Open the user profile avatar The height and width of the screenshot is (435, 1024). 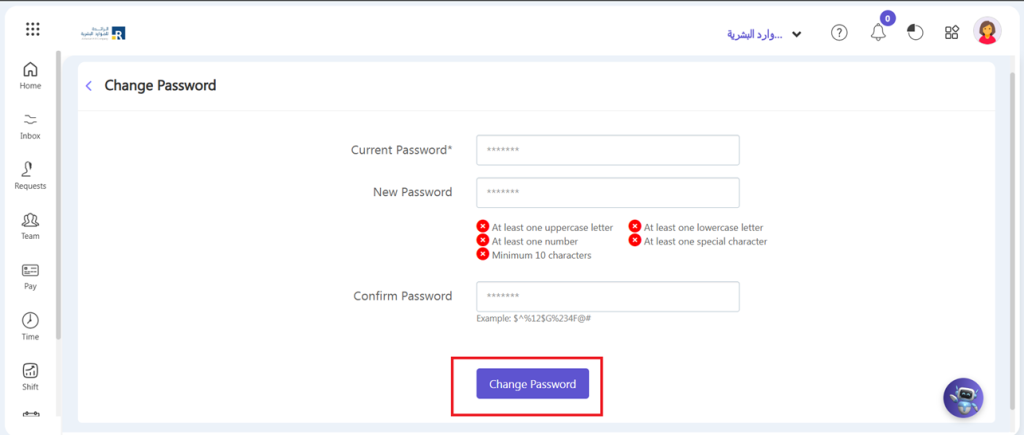(987, 32)
